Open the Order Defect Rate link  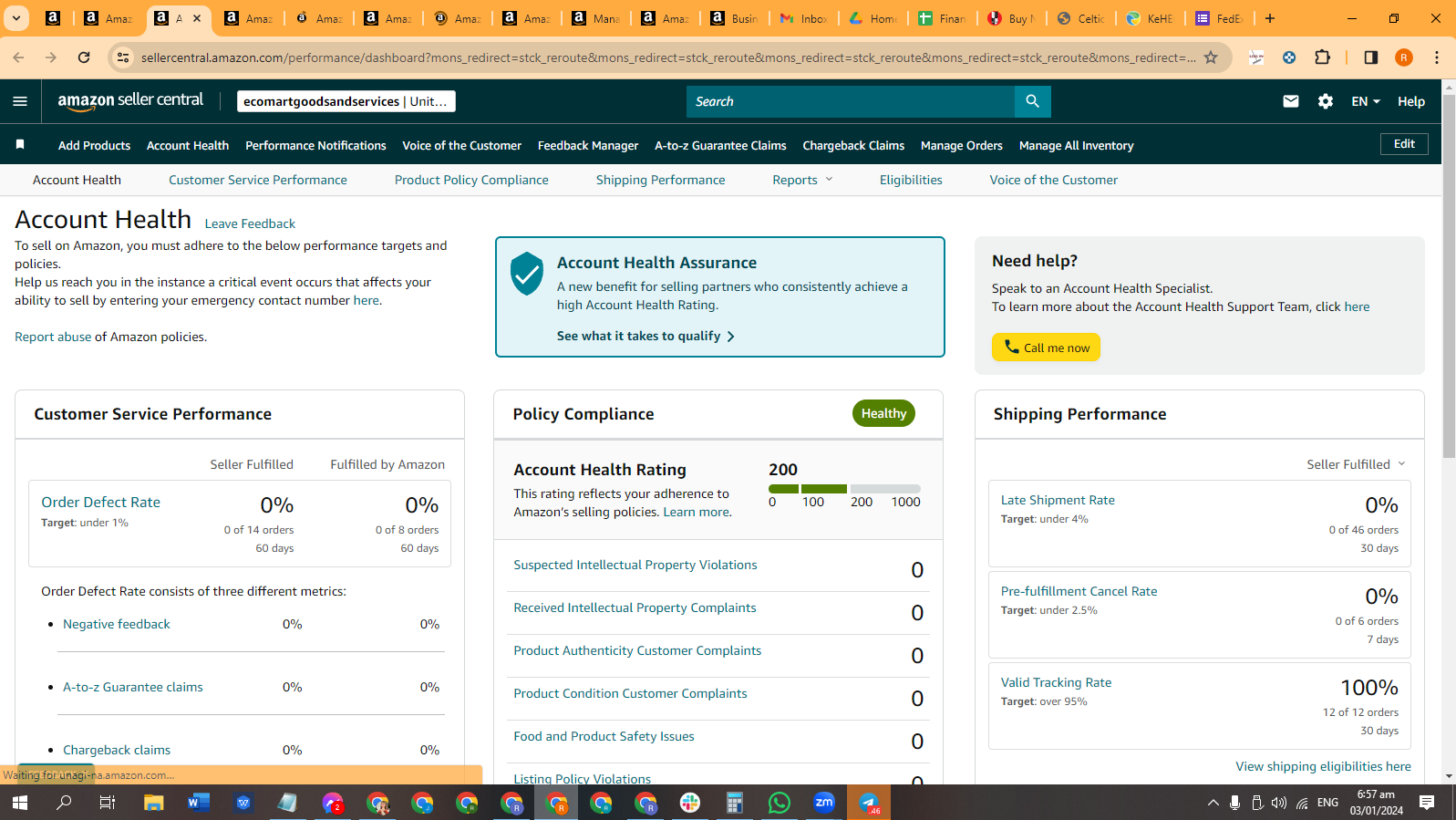click(x=100, y=502)
